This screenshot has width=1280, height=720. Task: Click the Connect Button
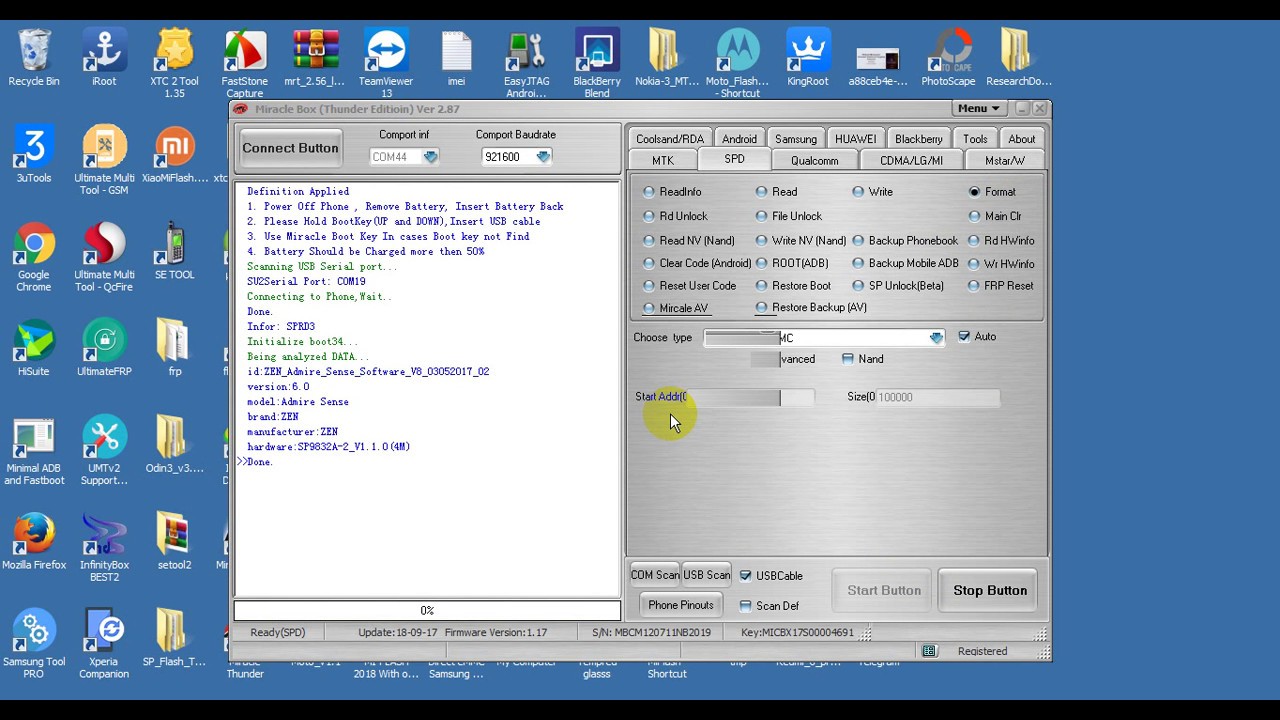point(290,148)
